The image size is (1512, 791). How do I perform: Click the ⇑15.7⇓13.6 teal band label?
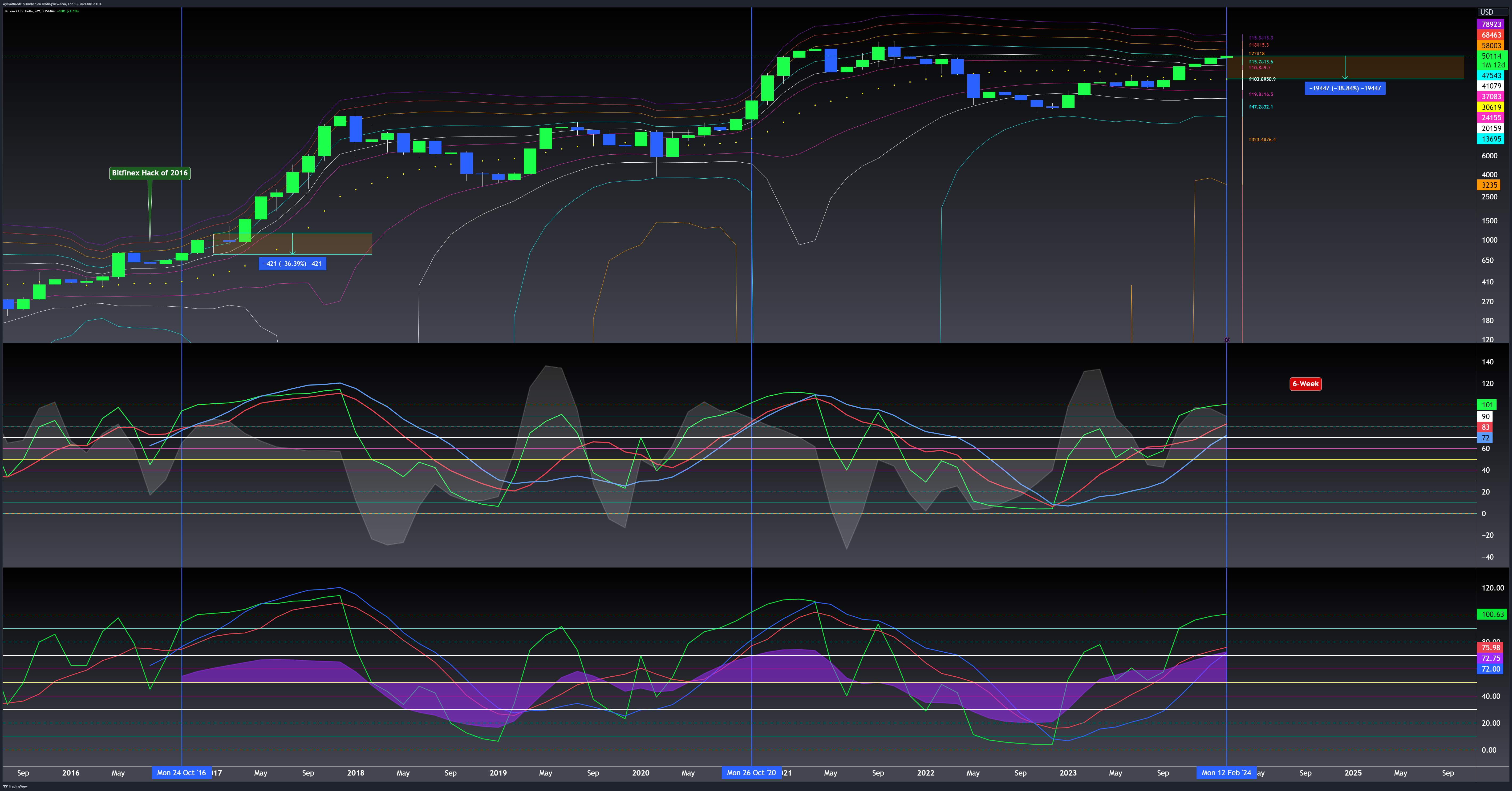(1261, 62)
